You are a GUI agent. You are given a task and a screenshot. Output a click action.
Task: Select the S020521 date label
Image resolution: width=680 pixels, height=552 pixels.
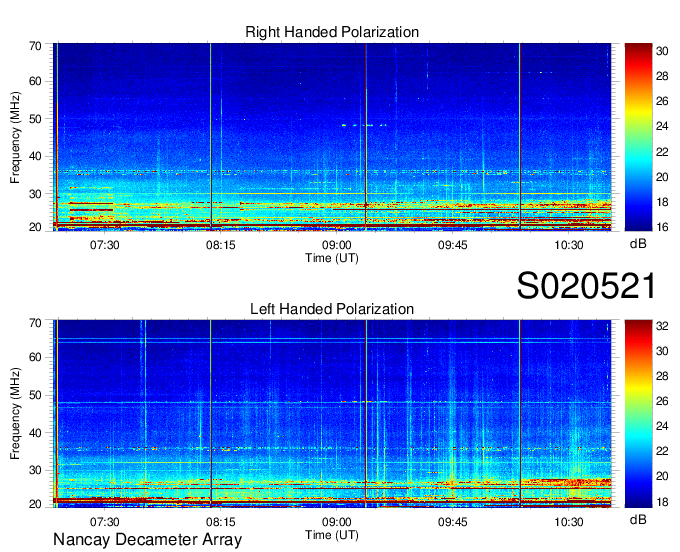(586, 286)
